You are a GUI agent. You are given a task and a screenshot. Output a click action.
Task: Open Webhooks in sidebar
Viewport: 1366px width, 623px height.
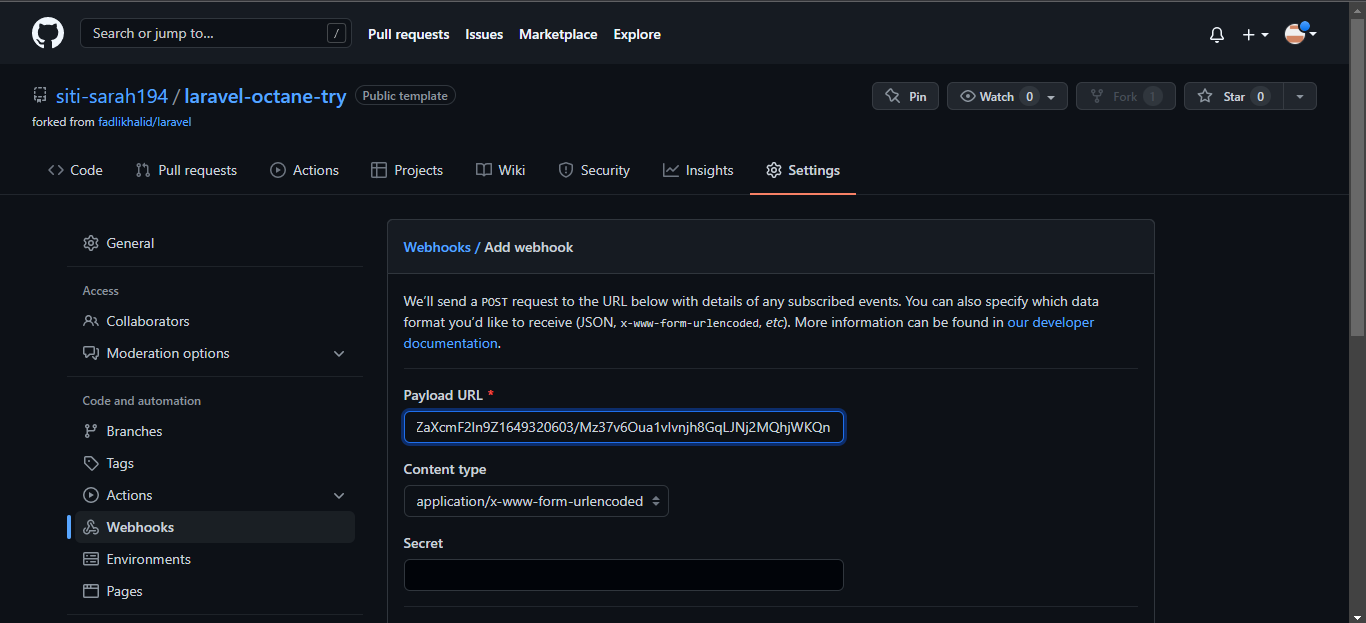[x=215, y=527]
